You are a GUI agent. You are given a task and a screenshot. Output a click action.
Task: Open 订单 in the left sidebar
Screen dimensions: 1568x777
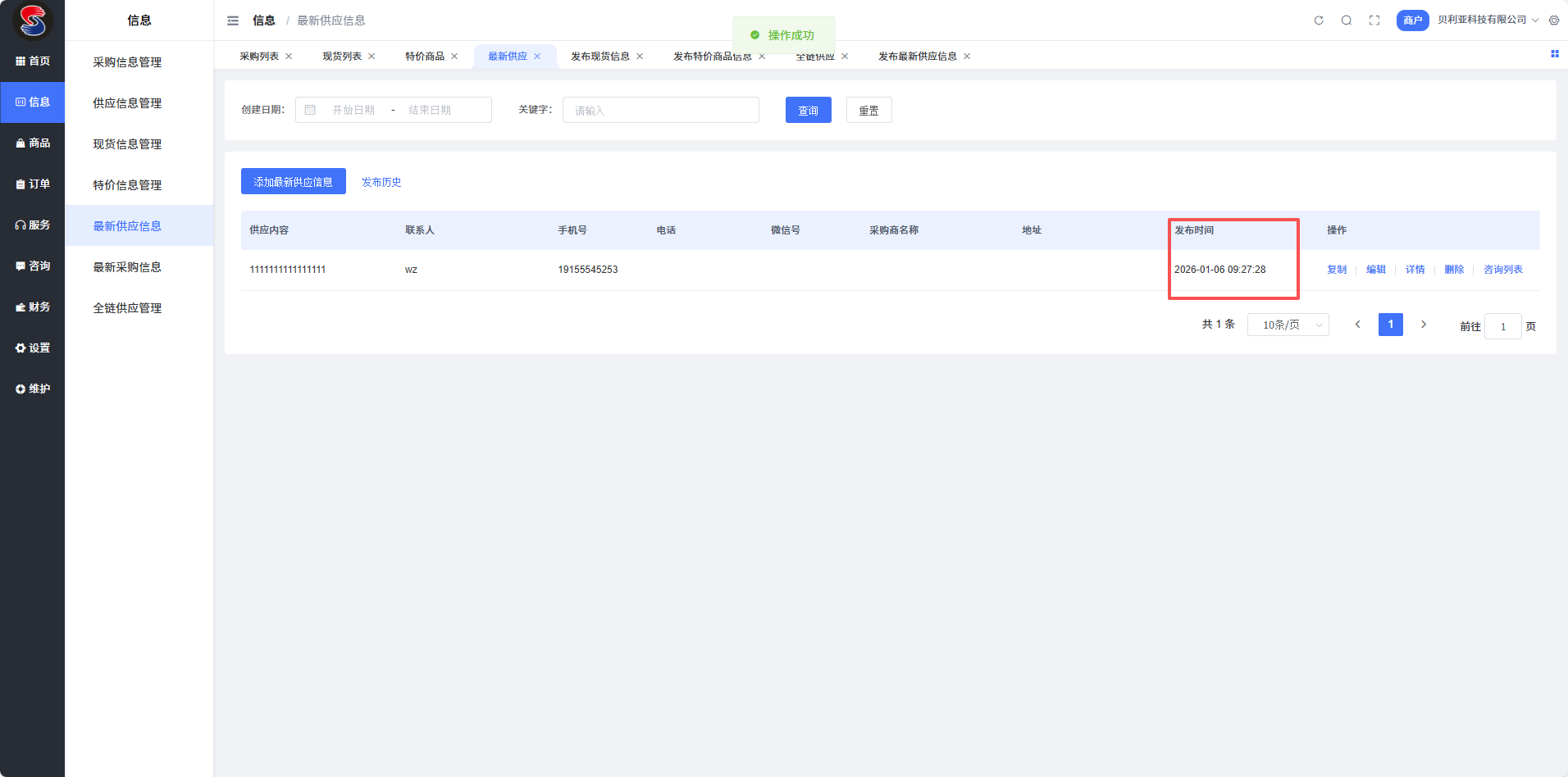[33, 184]
